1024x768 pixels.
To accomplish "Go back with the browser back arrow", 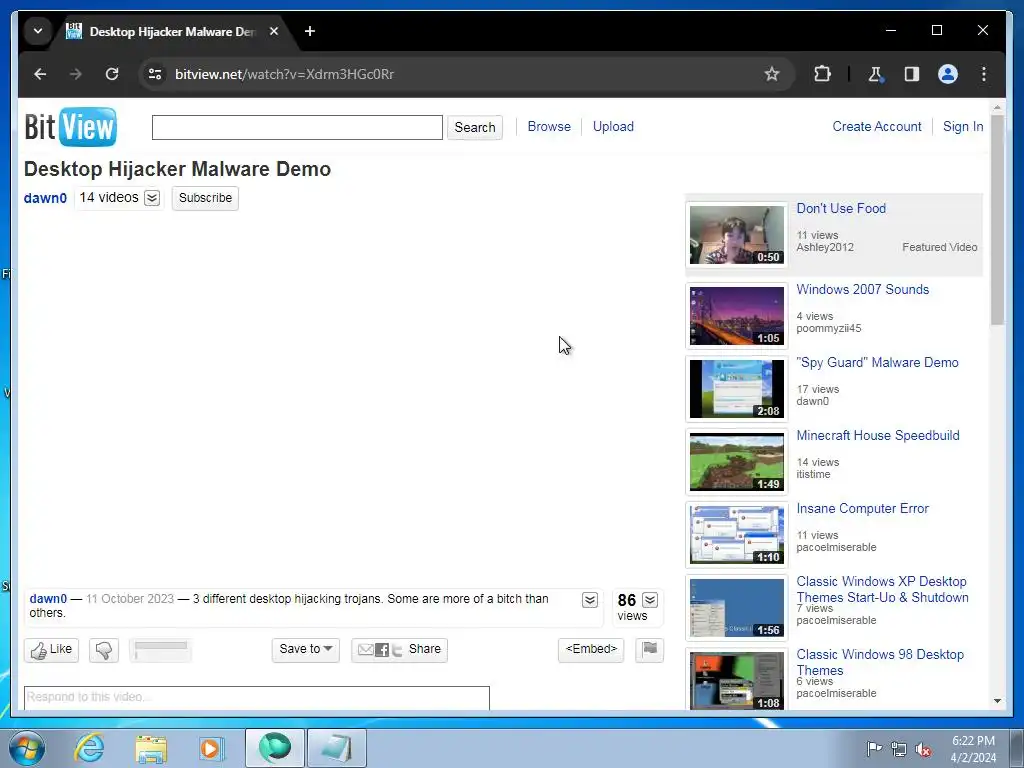I will click(40, 74).
